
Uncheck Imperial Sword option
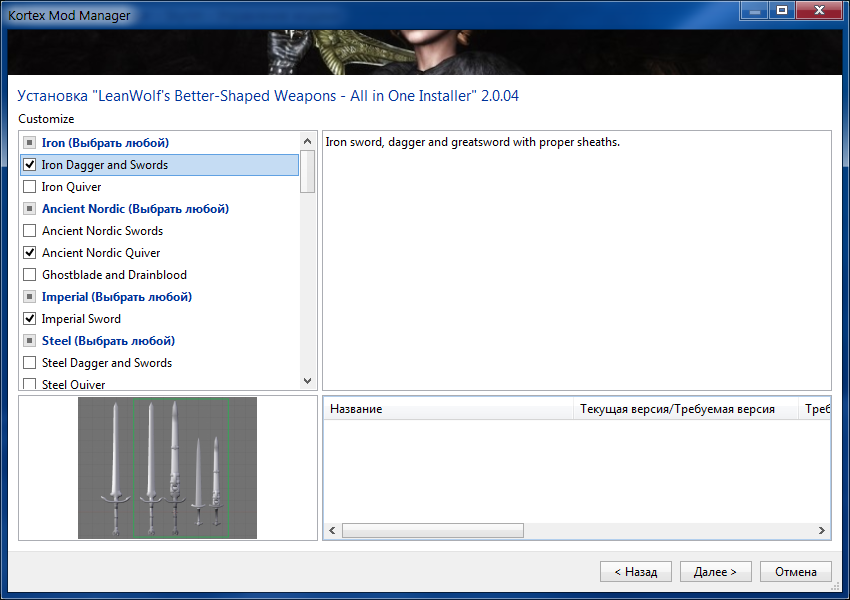click(x=30, y=319)
